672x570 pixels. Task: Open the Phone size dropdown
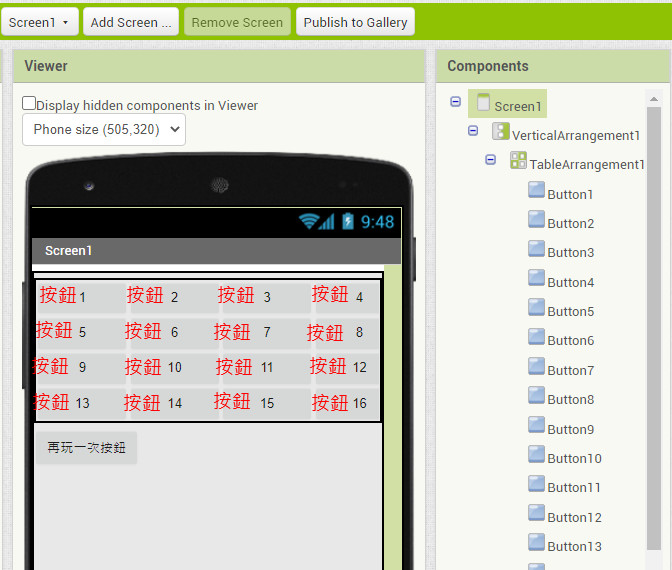pos(104,129)
